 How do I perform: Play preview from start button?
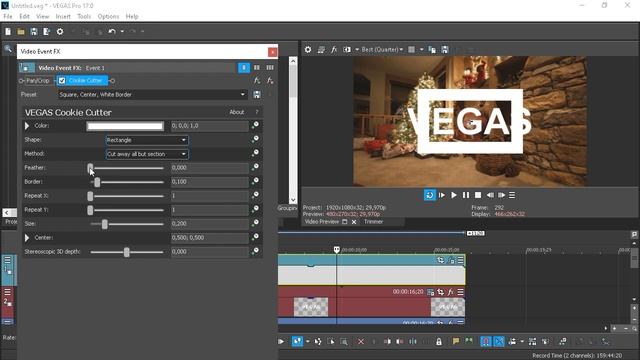[442, 195]
